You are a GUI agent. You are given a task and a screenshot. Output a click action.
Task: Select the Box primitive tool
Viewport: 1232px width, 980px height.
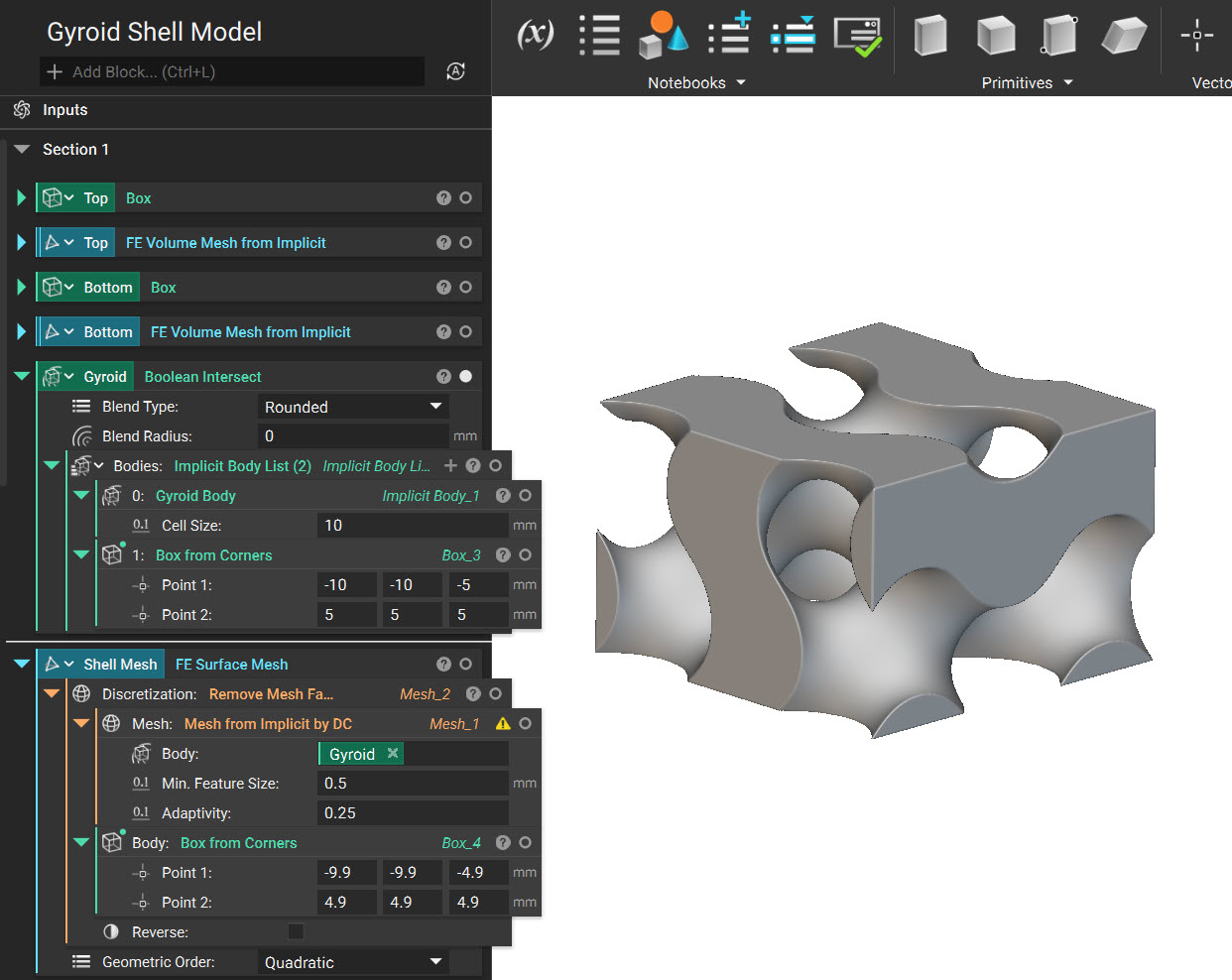coord(929,35)
